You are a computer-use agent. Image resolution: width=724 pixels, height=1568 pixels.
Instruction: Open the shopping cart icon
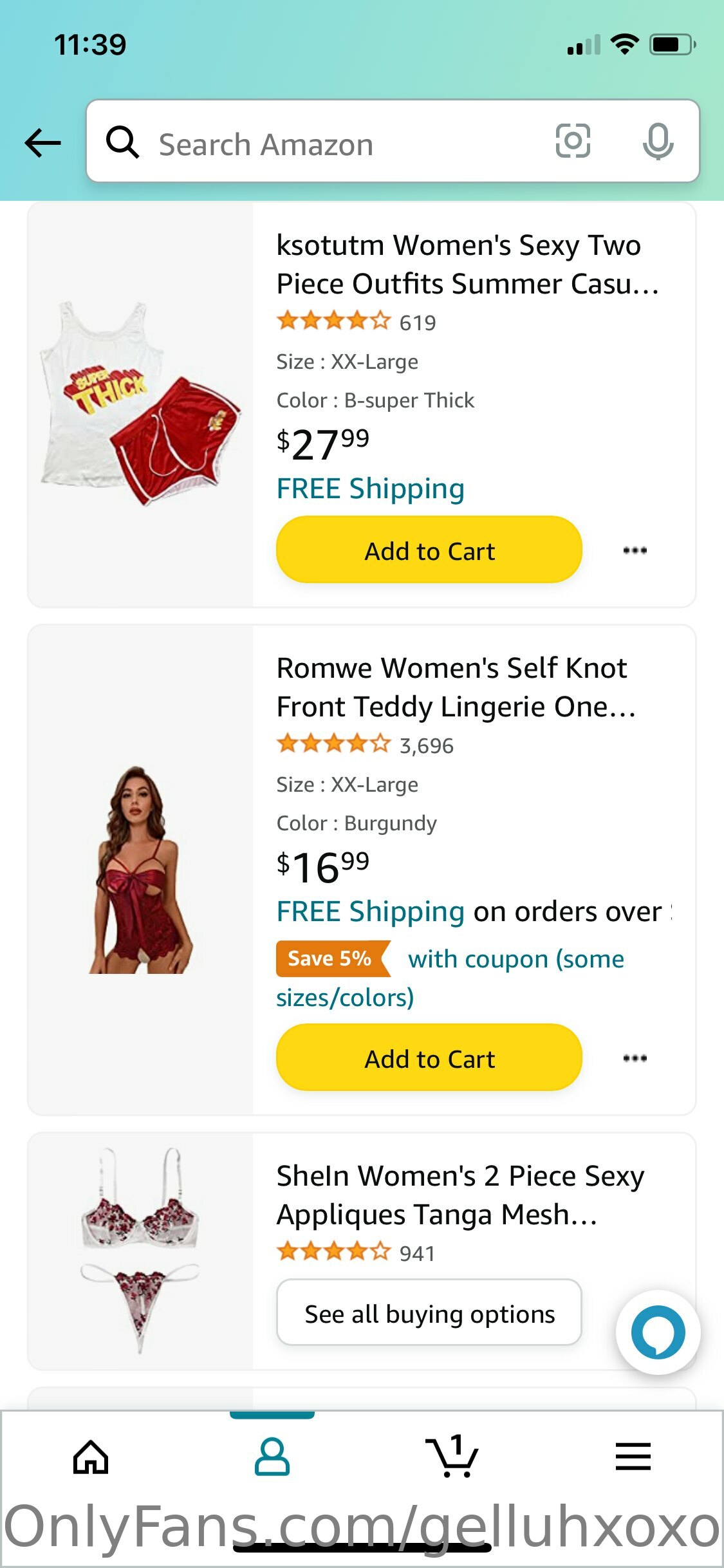point(452,1457)
